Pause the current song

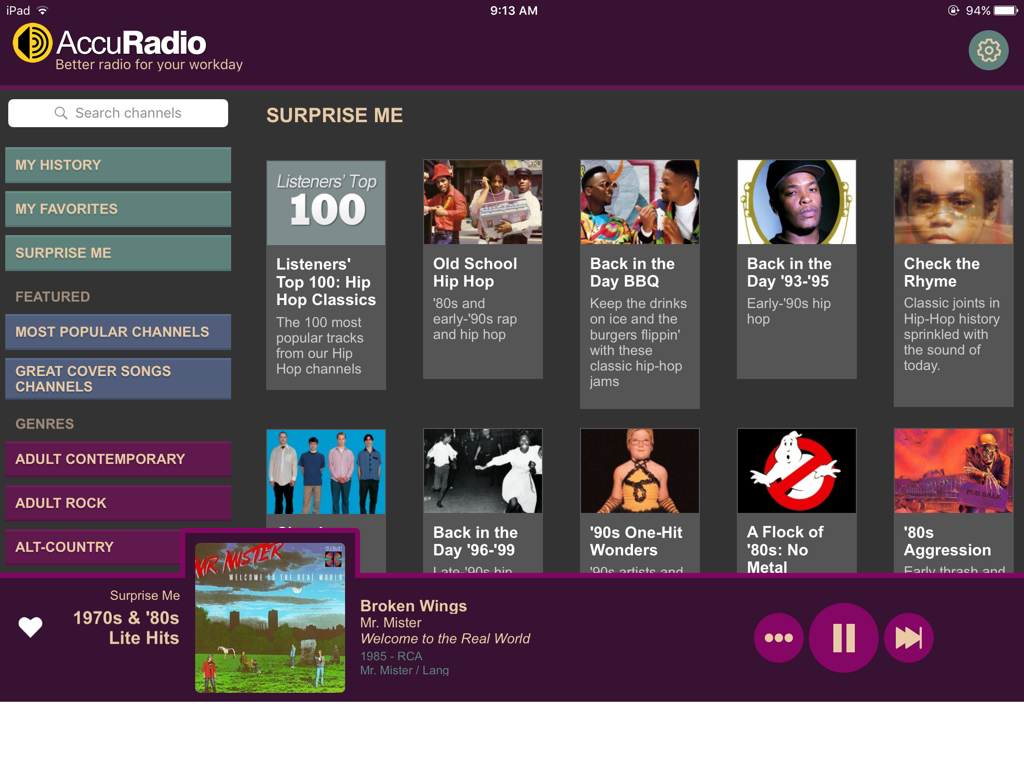point(843,637)
